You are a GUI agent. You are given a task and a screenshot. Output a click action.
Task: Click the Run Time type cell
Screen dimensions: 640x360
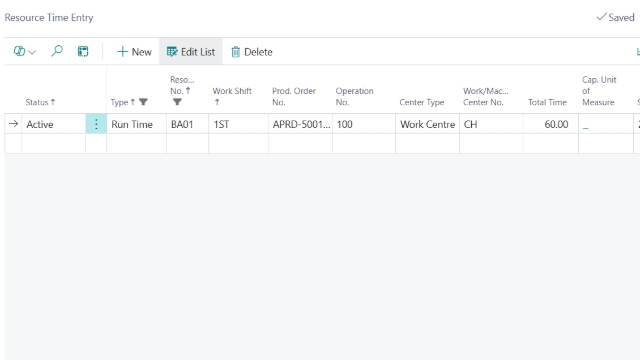pyautogui.click(x=136, y=124)
